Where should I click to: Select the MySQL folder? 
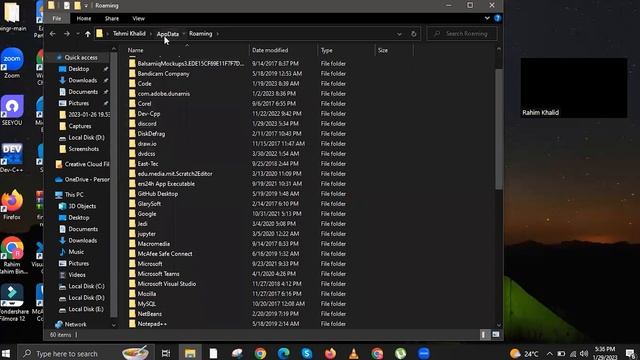click(x=147, y=304)
